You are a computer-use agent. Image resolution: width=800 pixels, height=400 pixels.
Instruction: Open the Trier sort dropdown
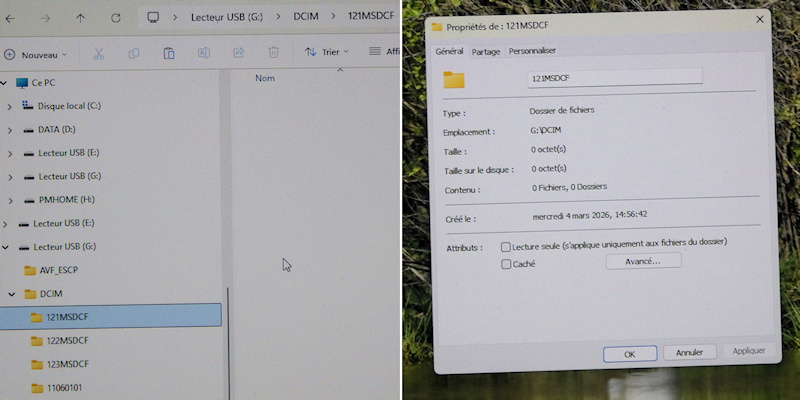point(327,52)
